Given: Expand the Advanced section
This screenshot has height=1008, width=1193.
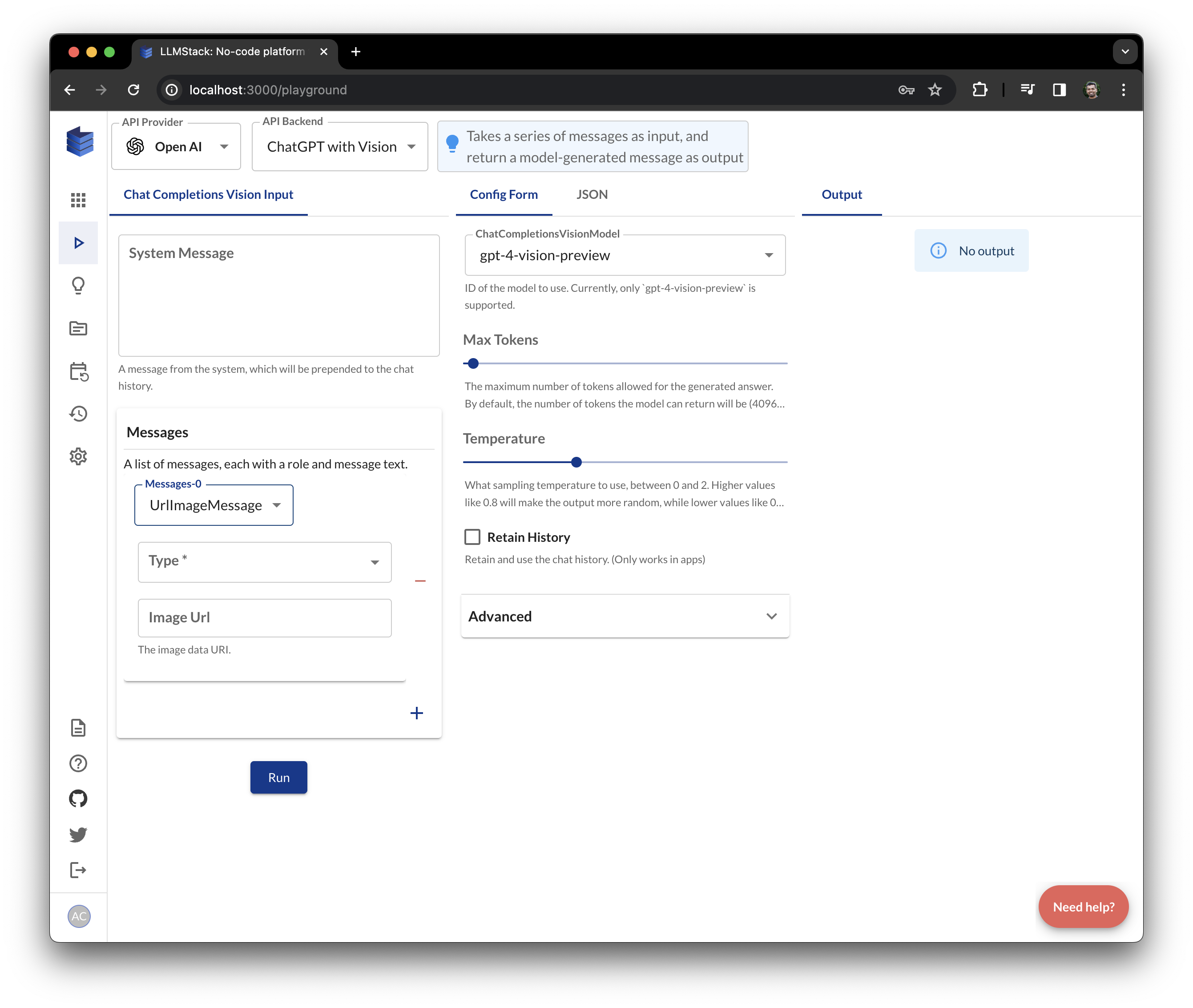Looking at the screenshot, I should (625, 616).
